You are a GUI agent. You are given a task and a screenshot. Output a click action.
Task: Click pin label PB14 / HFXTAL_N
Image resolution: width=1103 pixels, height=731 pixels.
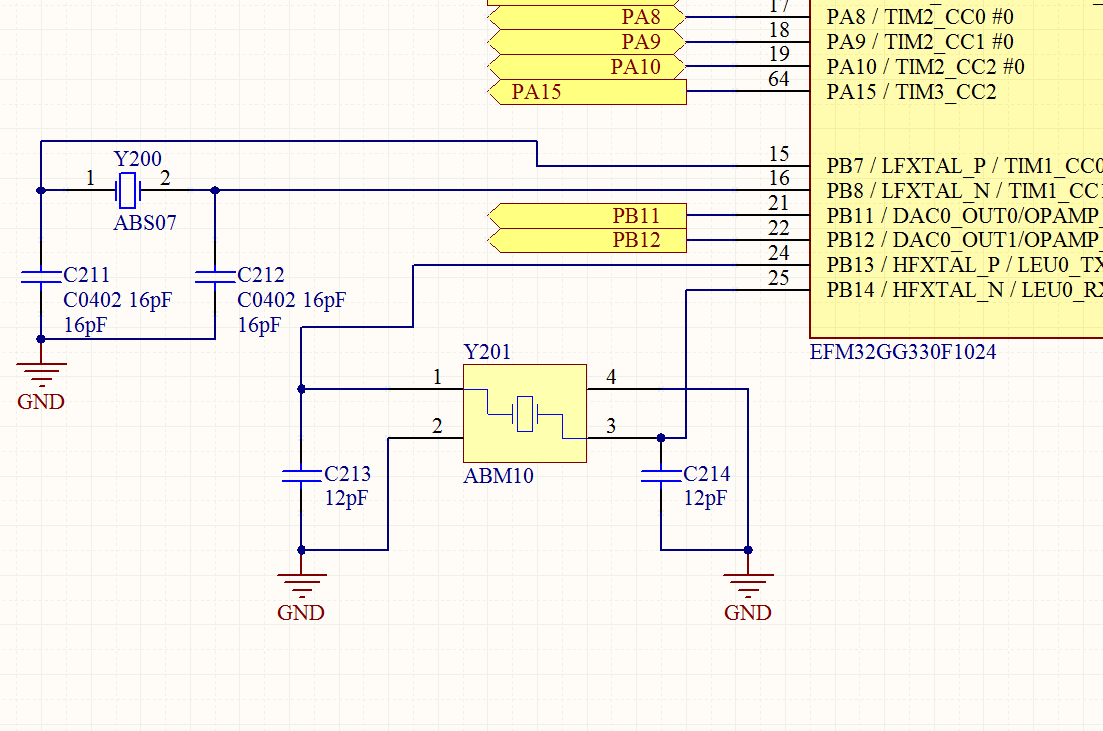tap(964, 290)
